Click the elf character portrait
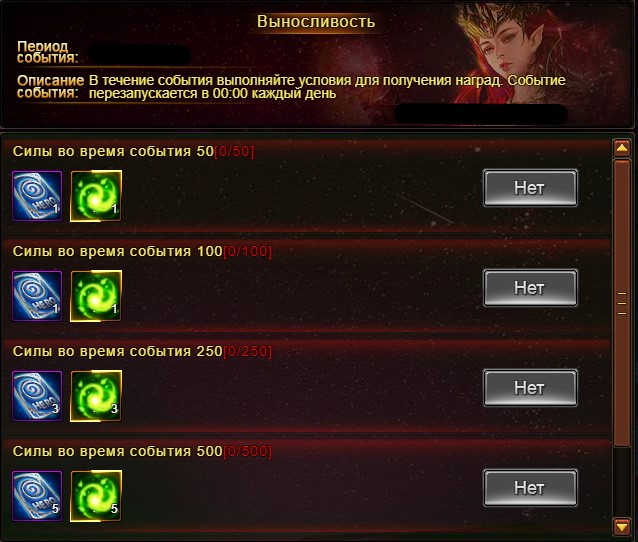Viewport: 638px width, 542px height. pos(507,55)
